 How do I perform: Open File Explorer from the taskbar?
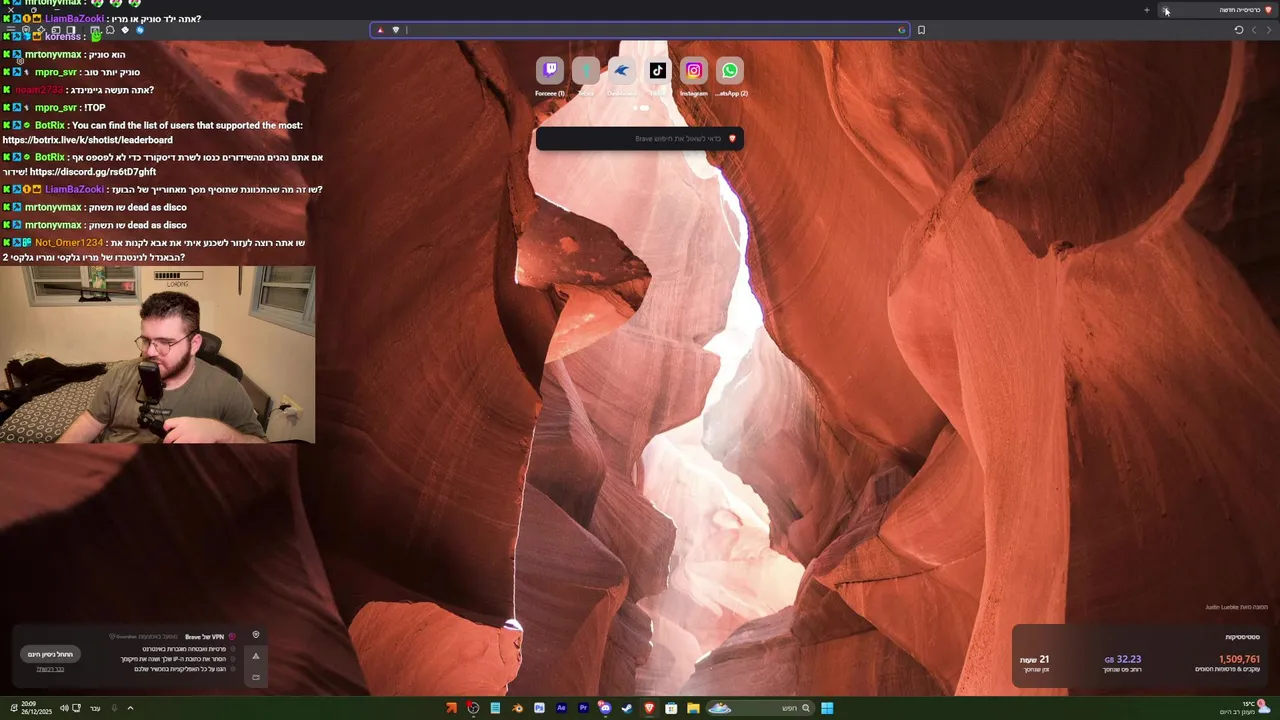tap(693, 708)
